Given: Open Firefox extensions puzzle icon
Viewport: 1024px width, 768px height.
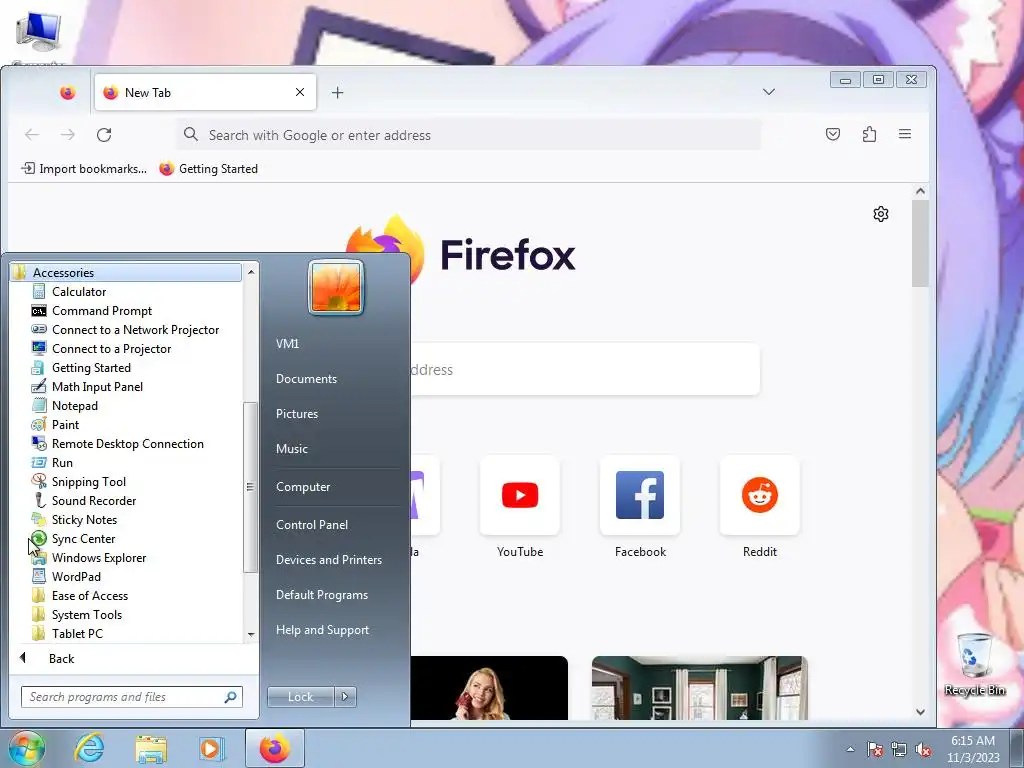Looking at the screenshot, I should 869,135.
